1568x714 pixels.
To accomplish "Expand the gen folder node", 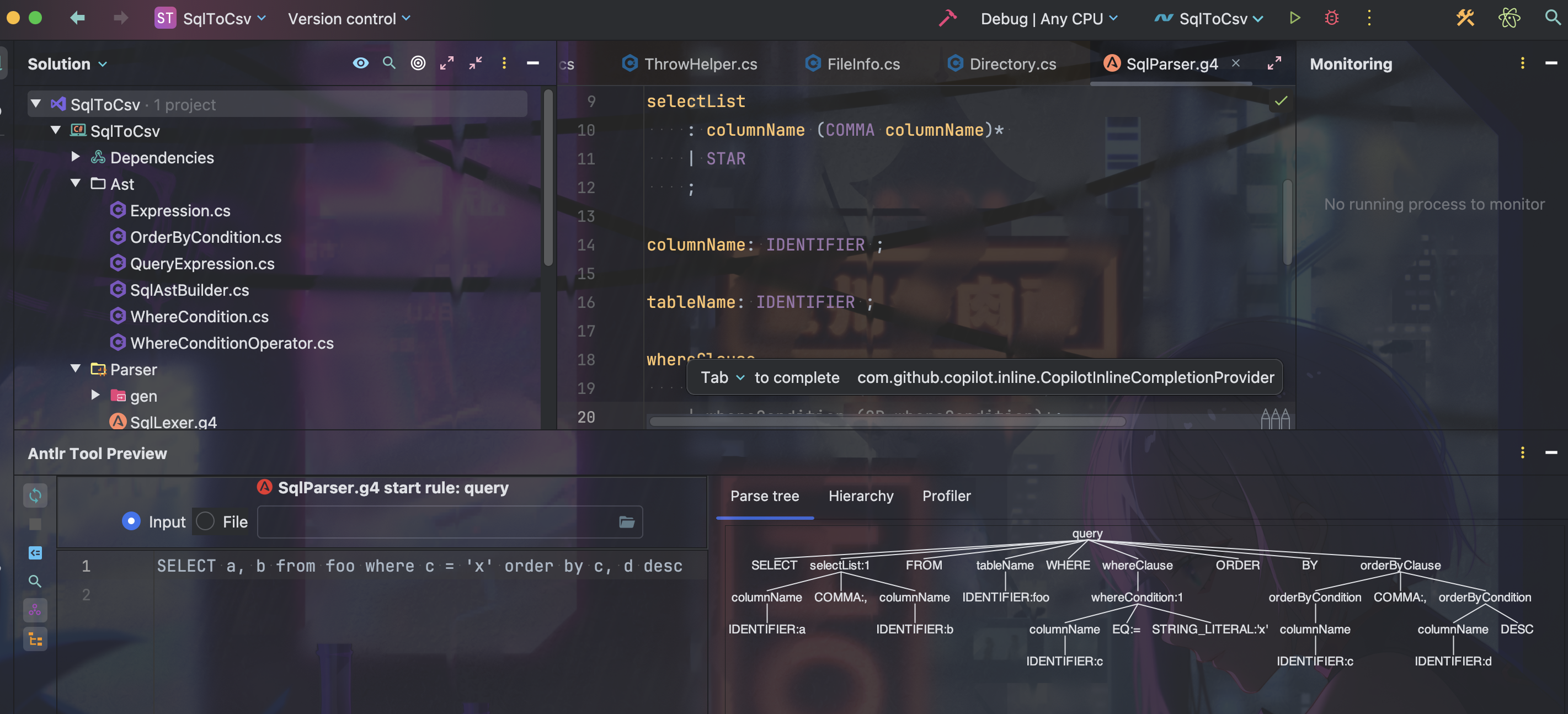I will point(95,396).
